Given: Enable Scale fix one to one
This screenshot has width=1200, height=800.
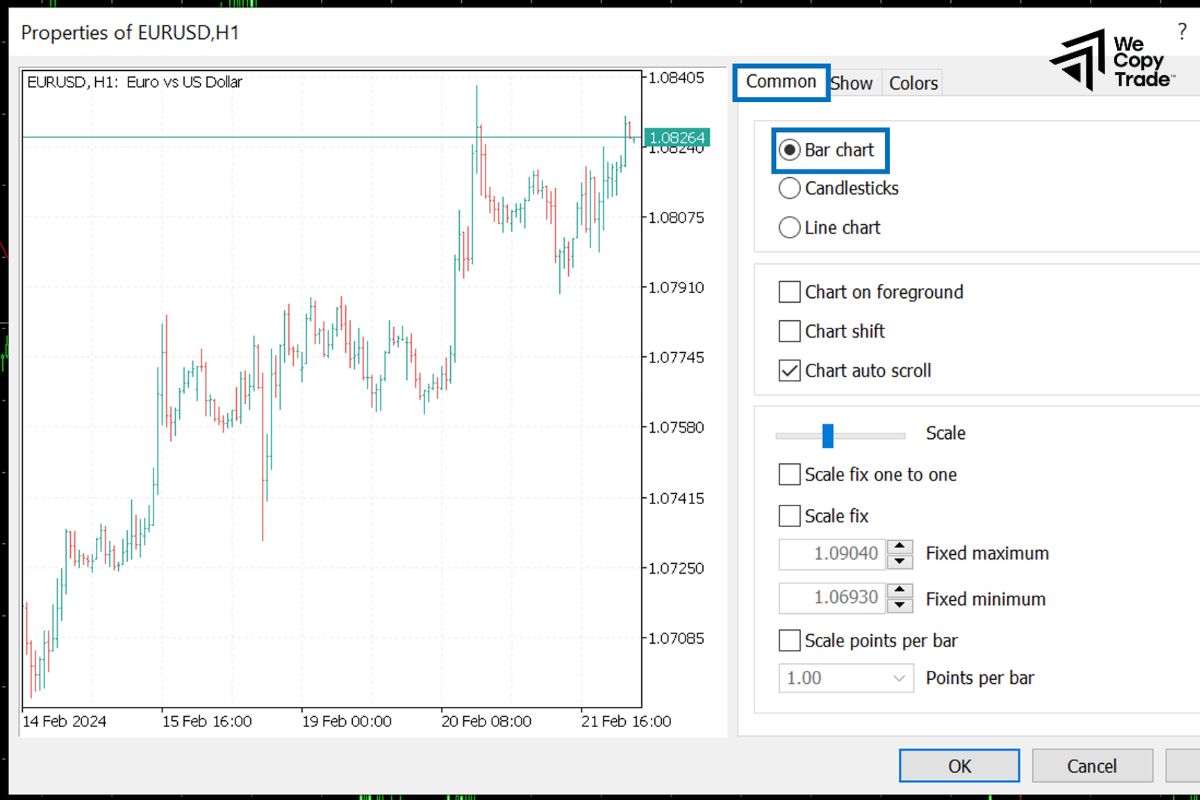Looking at the screenshot, I should (x=789, y=474).
